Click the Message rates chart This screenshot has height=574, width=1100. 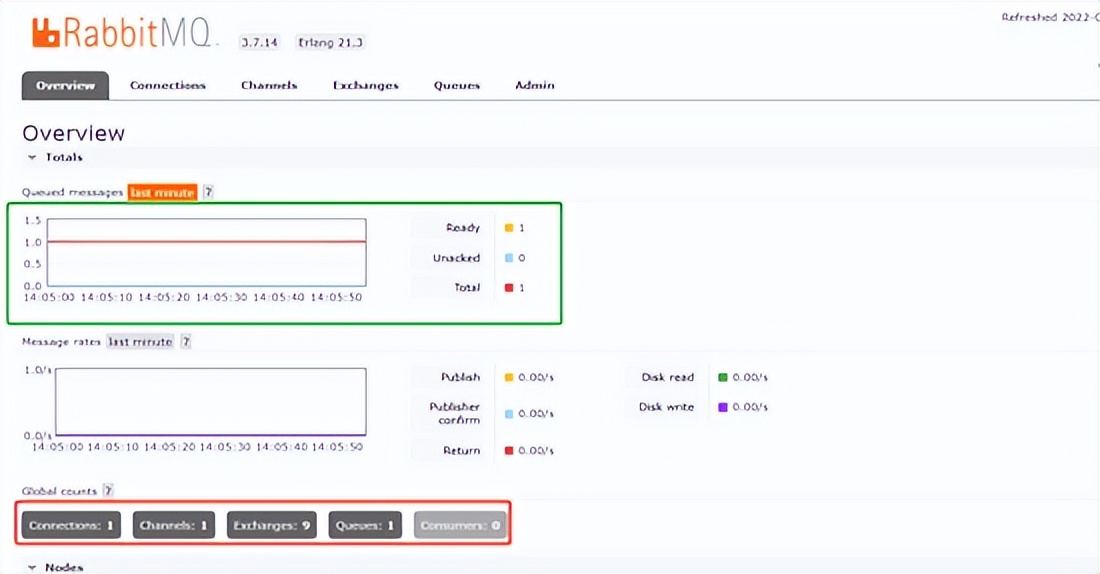click(x=210, y=402)
